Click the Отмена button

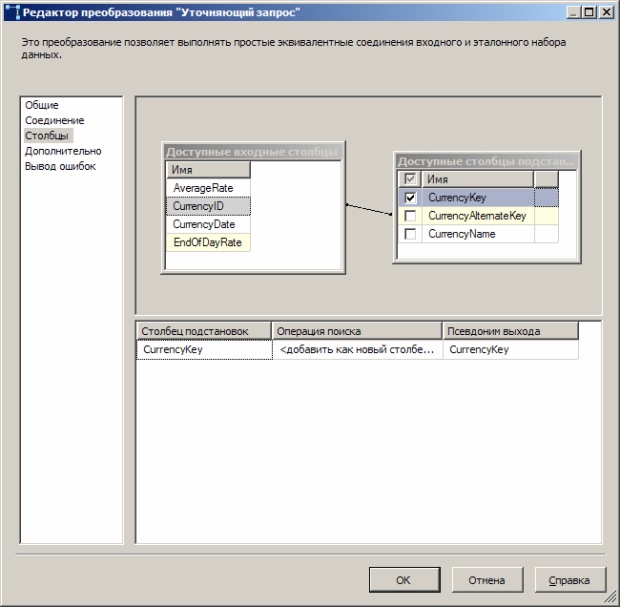click(x=486, y=579)
